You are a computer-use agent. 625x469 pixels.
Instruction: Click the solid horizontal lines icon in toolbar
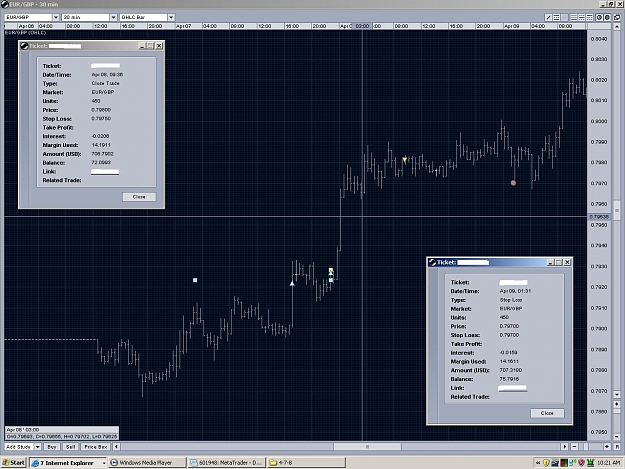pos(574,17)
